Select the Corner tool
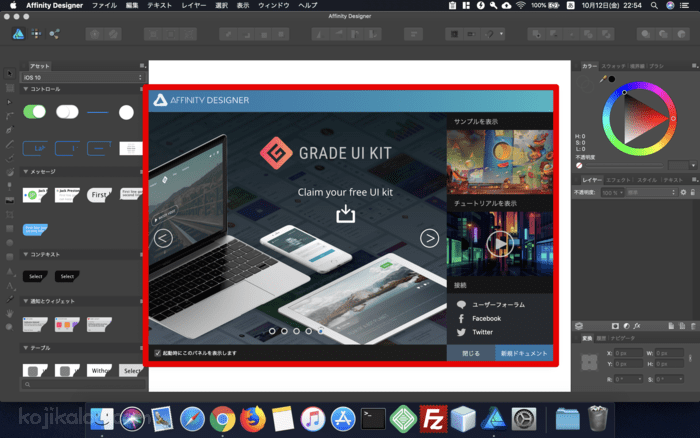Image resolution: width=700 pixels, height=438 pixels. [9, 116]
